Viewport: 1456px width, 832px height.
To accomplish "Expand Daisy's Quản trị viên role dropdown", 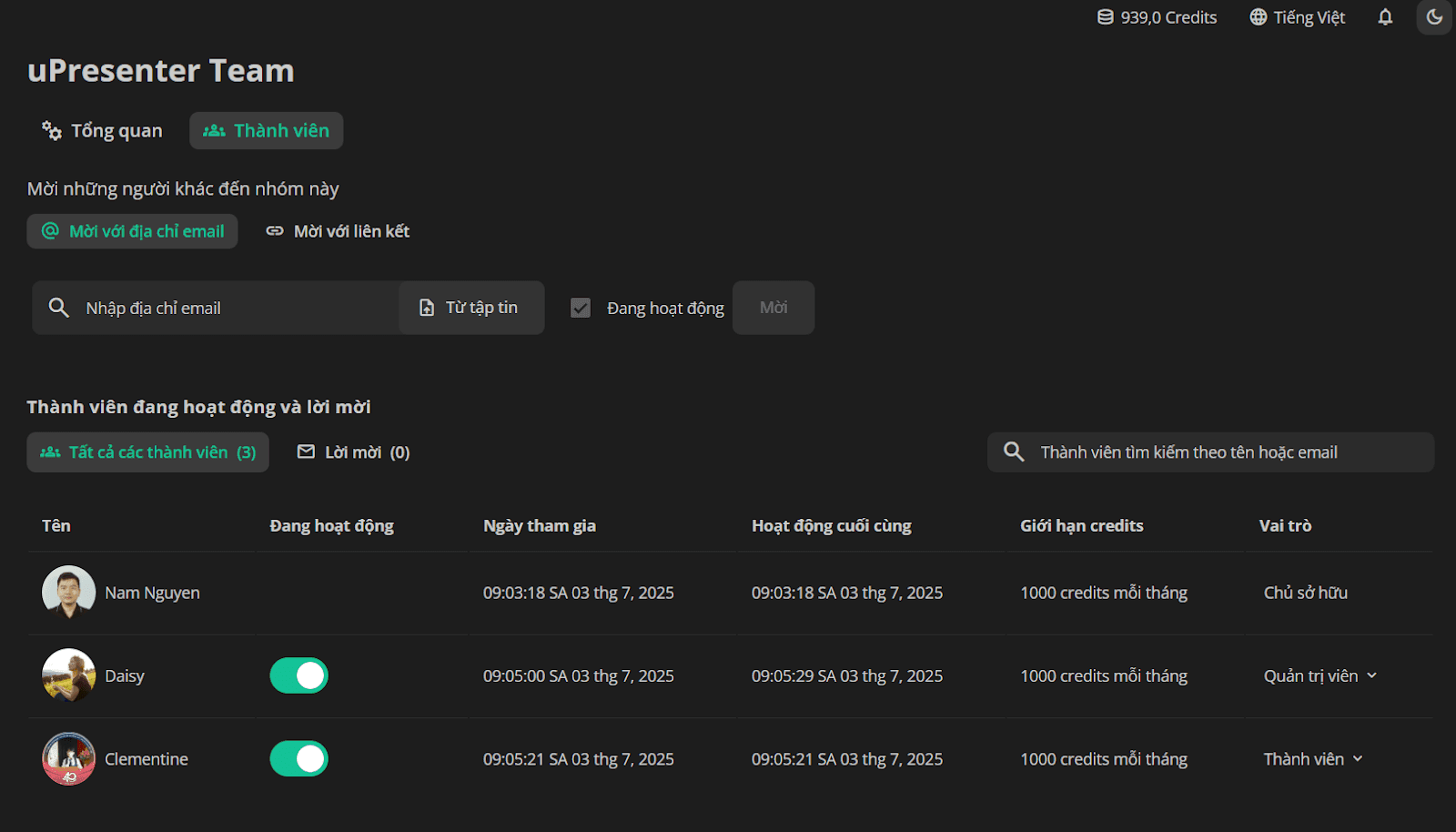I will coord(1320,675).
